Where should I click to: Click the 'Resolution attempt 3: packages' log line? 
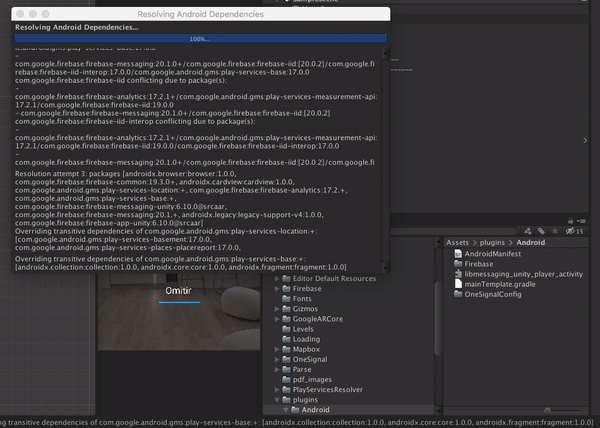[126, 174]
